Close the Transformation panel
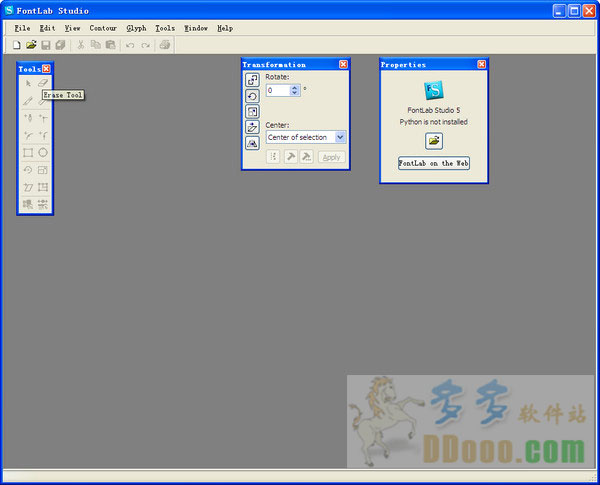 tap(343, 64)
